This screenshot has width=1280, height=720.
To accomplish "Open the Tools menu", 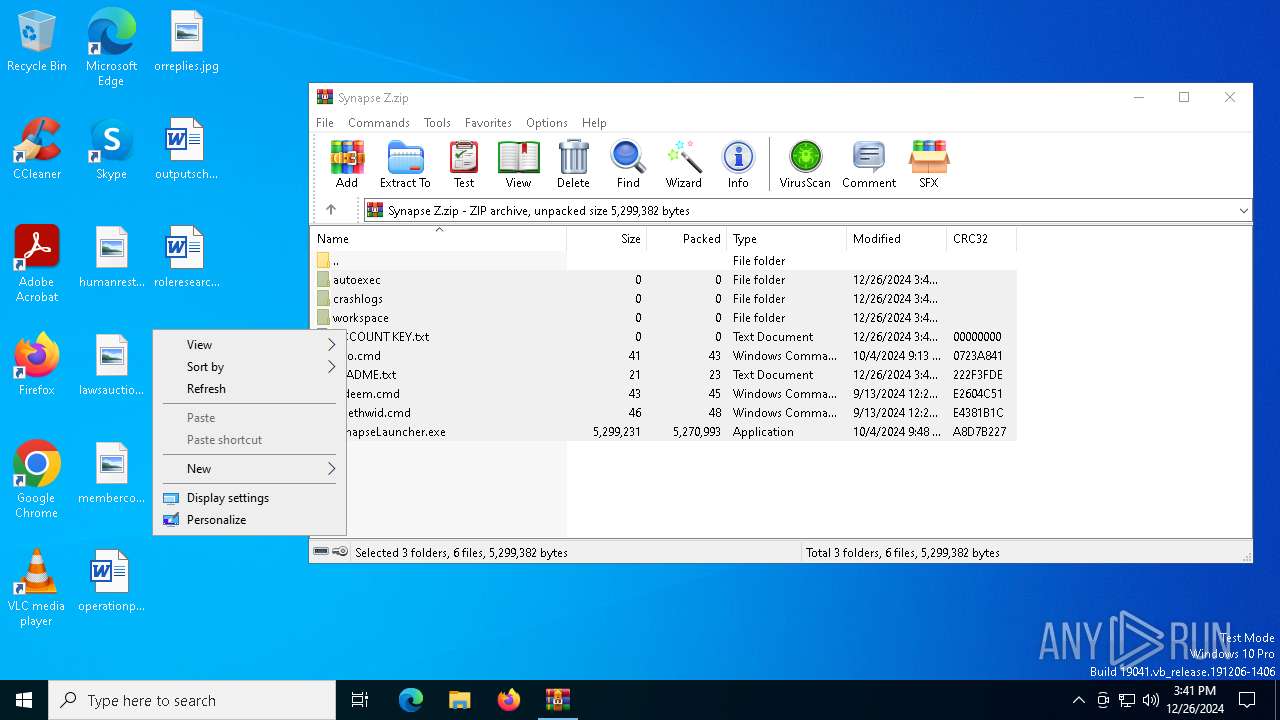I will (437, 123).
